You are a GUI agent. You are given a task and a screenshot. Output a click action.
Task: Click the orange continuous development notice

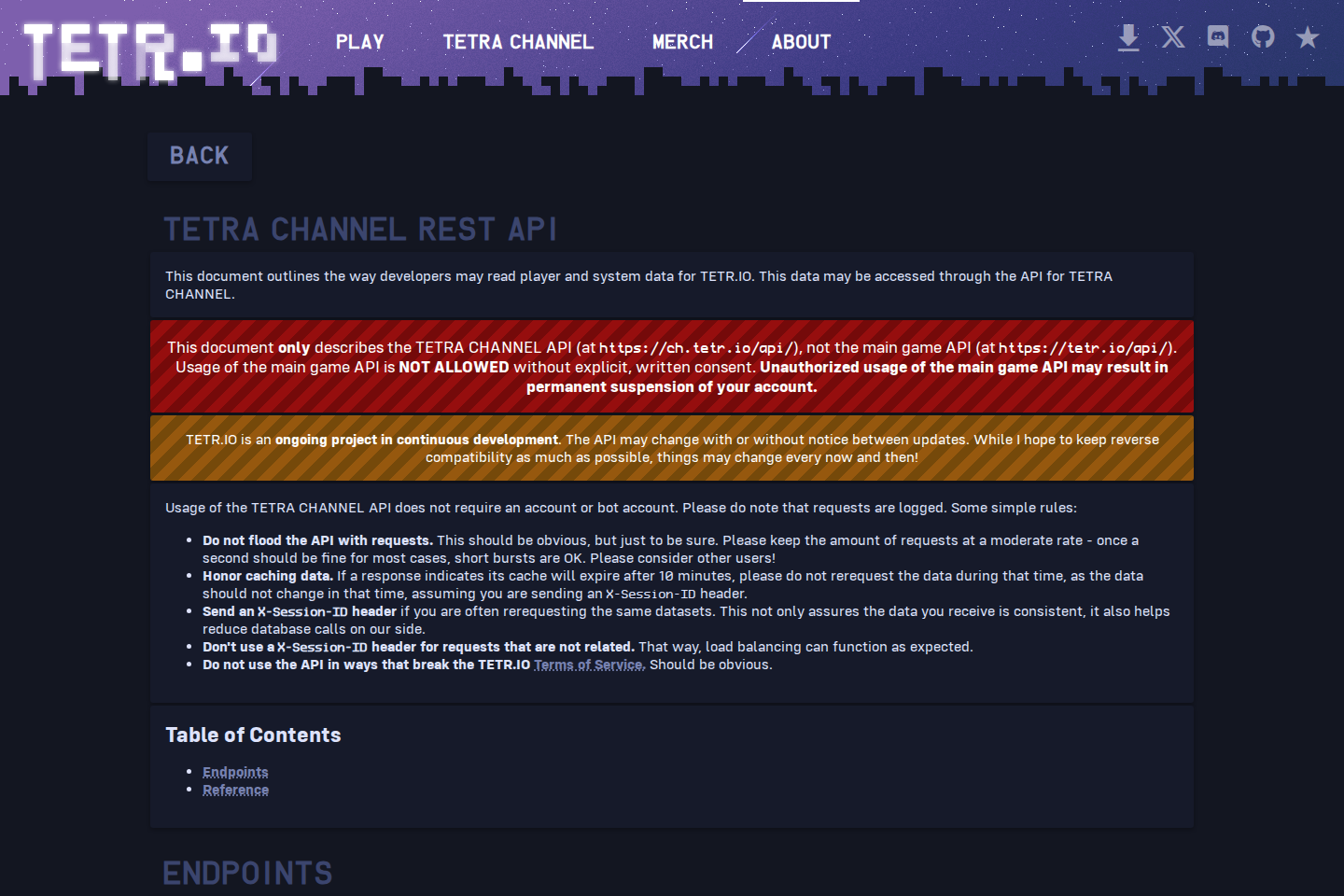(671, 448)
